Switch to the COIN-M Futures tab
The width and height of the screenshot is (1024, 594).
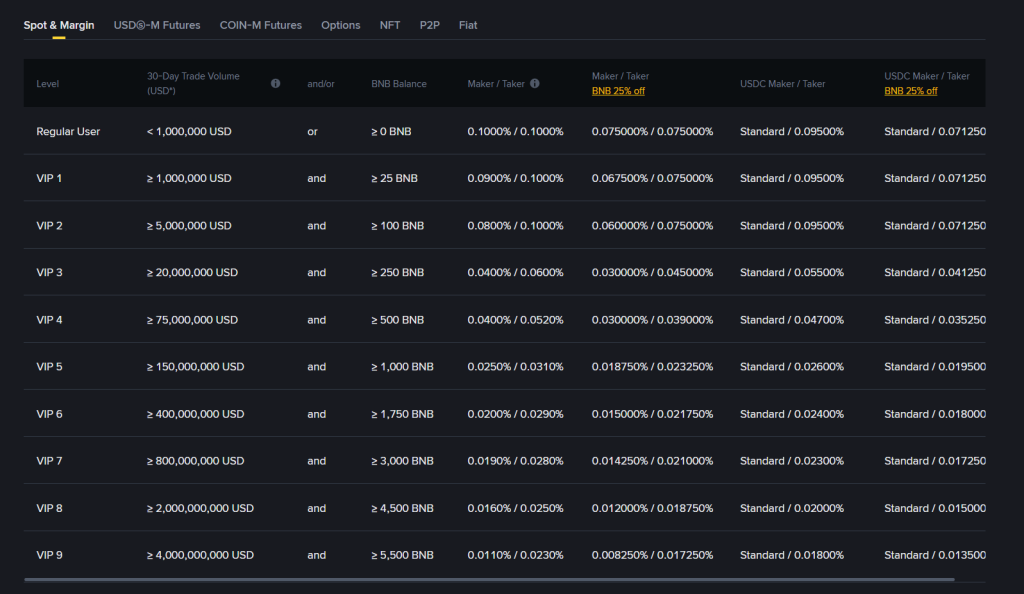261,25
